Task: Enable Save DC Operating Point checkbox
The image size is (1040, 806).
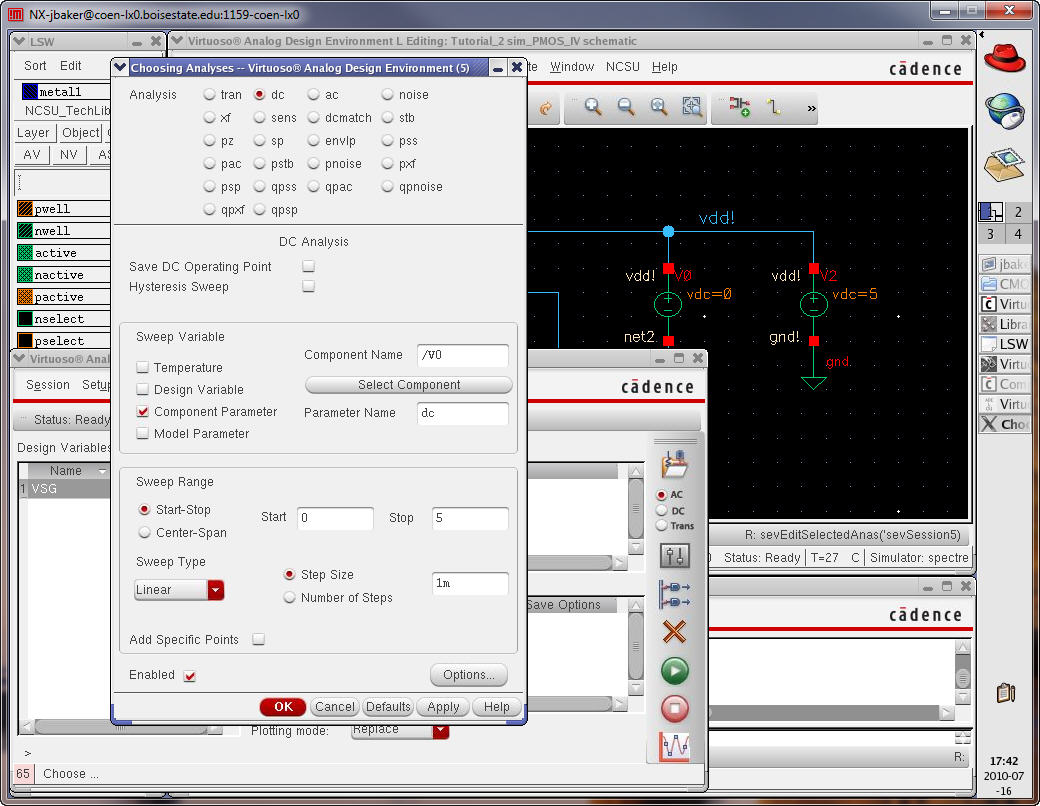Action: tap(309, 267)
